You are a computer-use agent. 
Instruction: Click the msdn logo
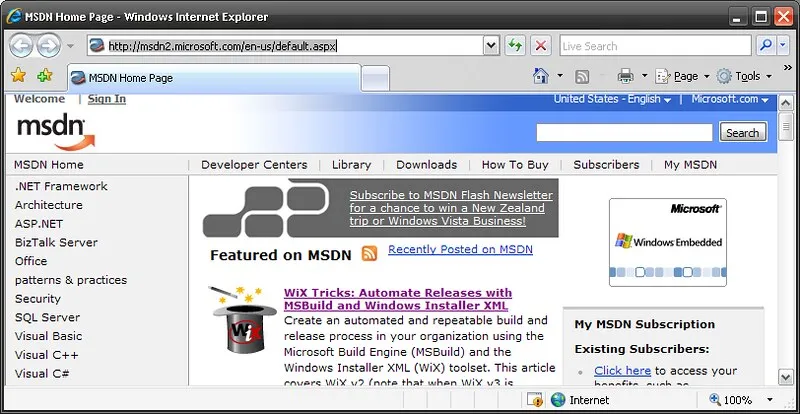coord(55,132)
